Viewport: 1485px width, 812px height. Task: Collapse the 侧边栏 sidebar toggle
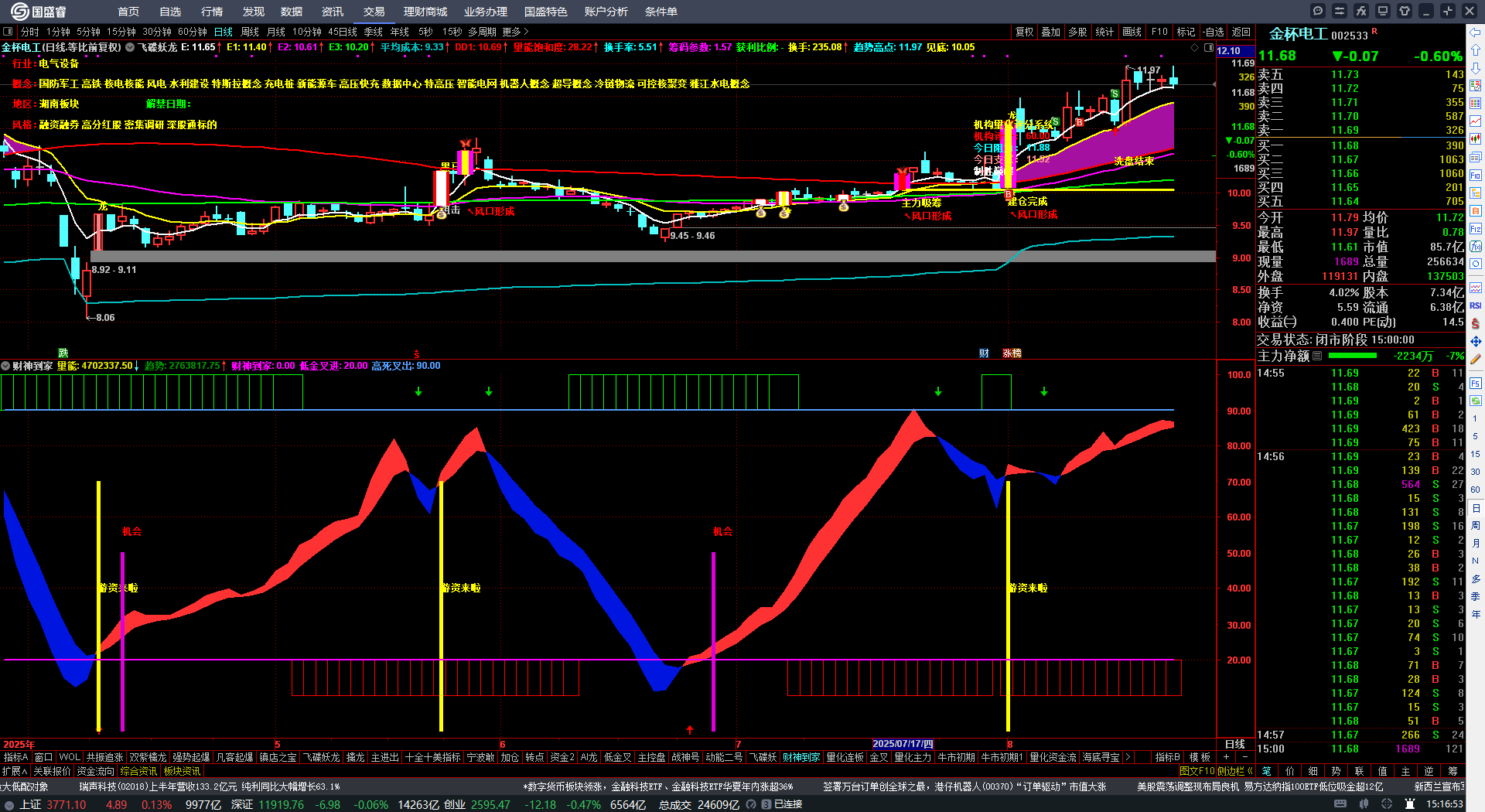[x=1235, y=771]
